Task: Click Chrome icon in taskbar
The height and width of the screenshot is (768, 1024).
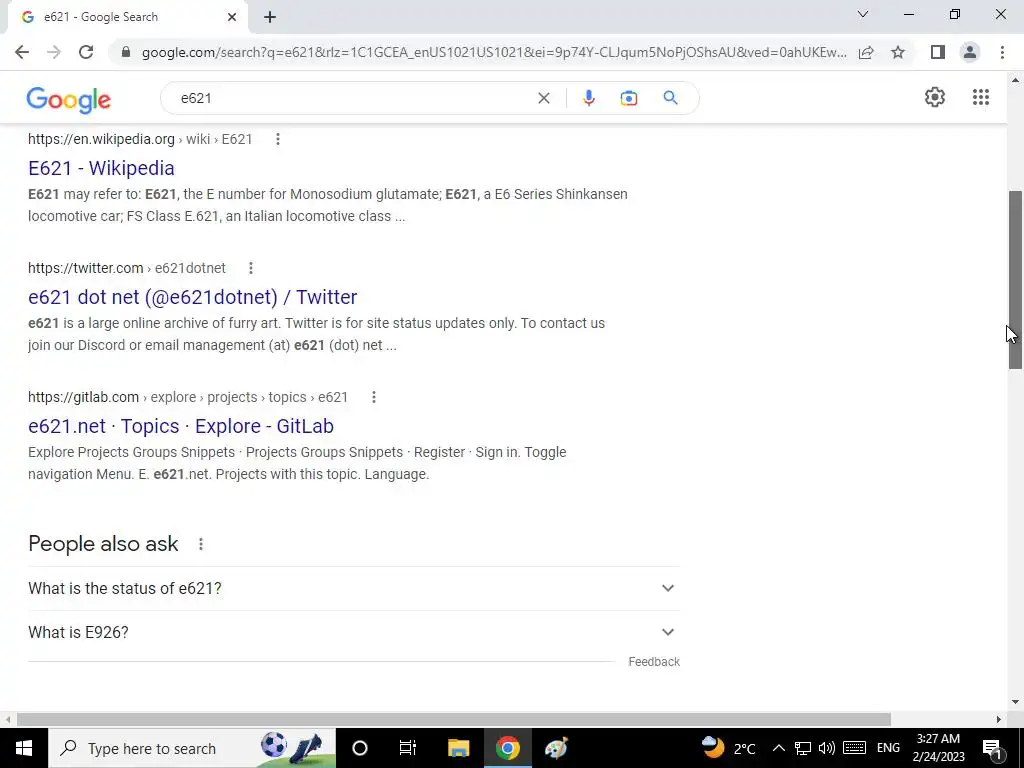Action: [x=507, y=748]
